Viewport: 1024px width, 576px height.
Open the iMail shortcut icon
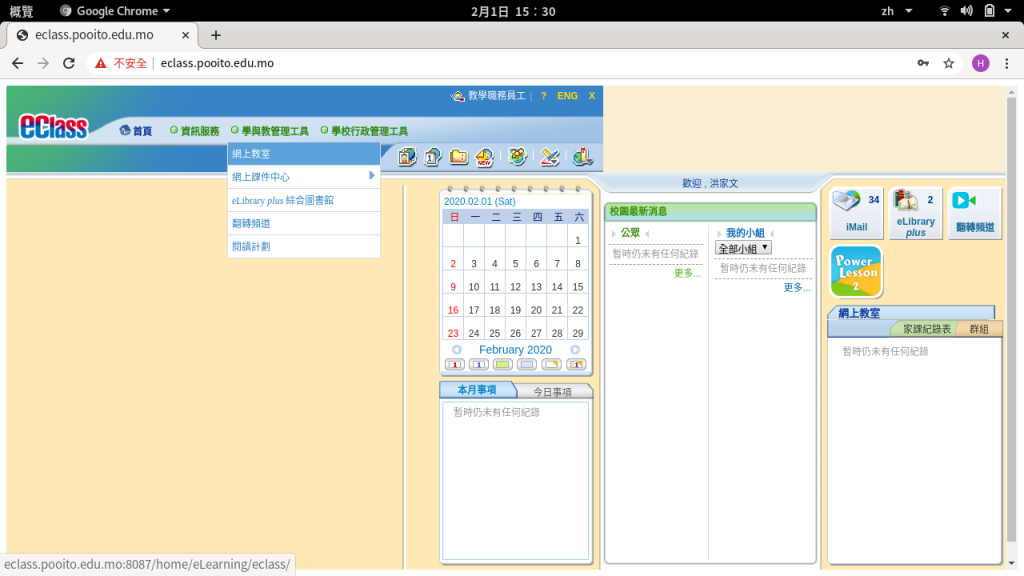pos(856,212)
